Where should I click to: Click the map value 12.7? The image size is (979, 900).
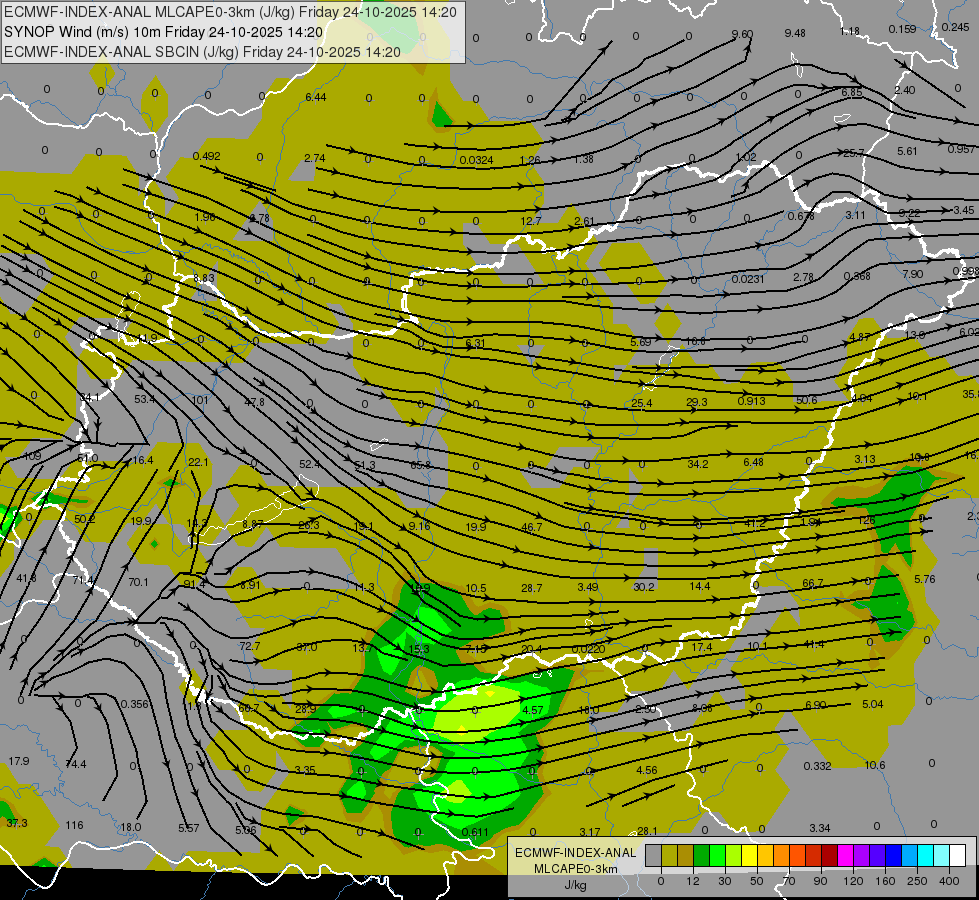click(x=531, y=221)
